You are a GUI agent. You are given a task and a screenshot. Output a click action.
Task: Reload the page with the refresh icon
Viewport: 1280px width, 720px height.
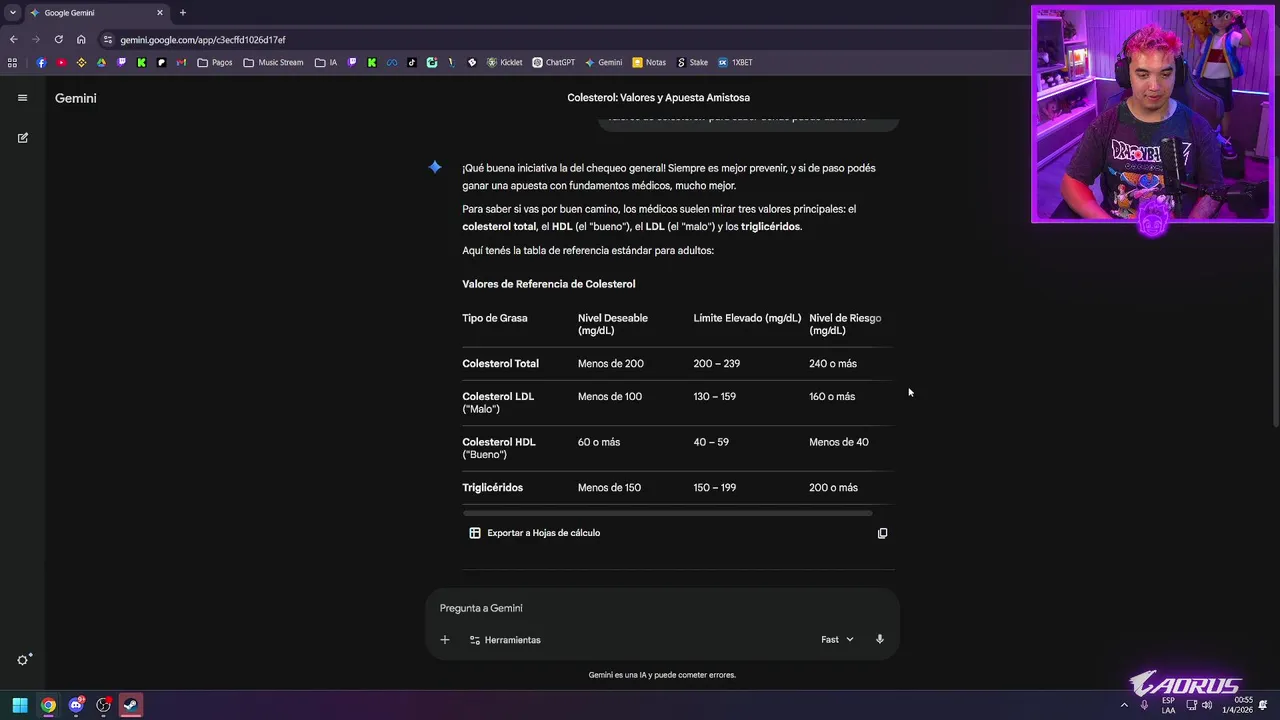58,40
